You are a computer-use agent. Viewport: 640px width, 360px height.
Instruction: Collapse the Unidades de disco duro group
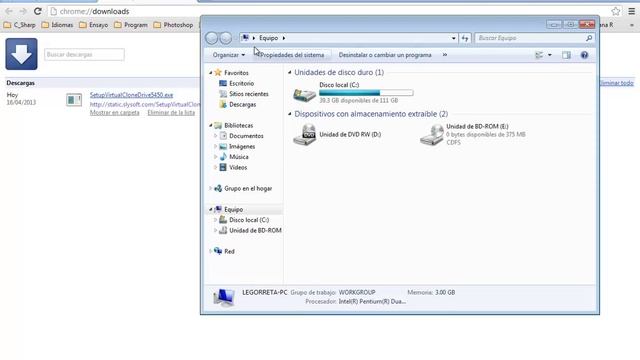click(290, 72)
